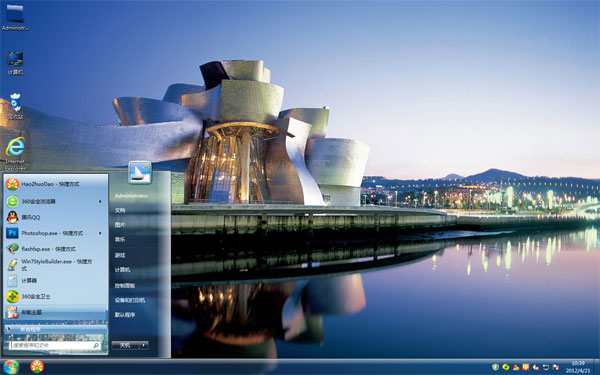Click the Administrator user name link
This screenshot has height=375, width=600.
[x=131, y=196]
